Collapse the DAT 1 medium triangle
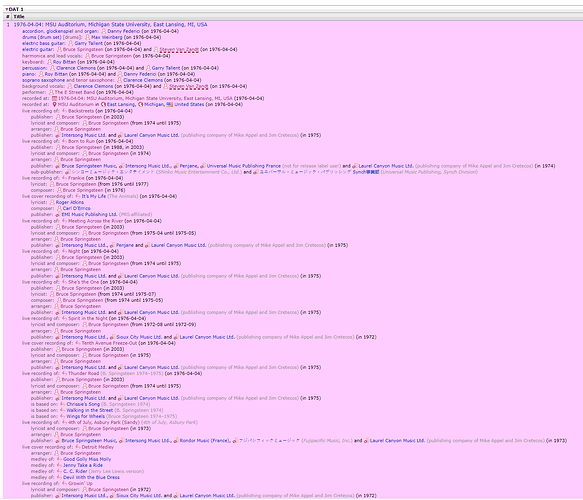583x500 pixels. click(x=6, y=9)
